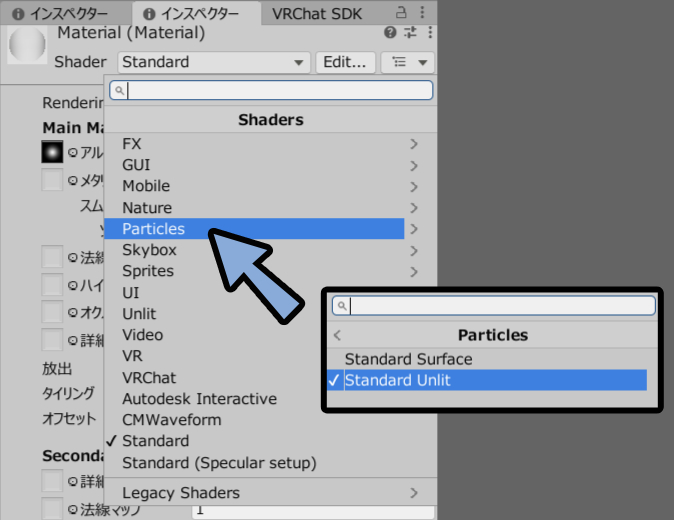Switch to the VRChat SDK tab
Image resolution: width=674 pixels, height=520 pixels.
click(x=317, y=14)
